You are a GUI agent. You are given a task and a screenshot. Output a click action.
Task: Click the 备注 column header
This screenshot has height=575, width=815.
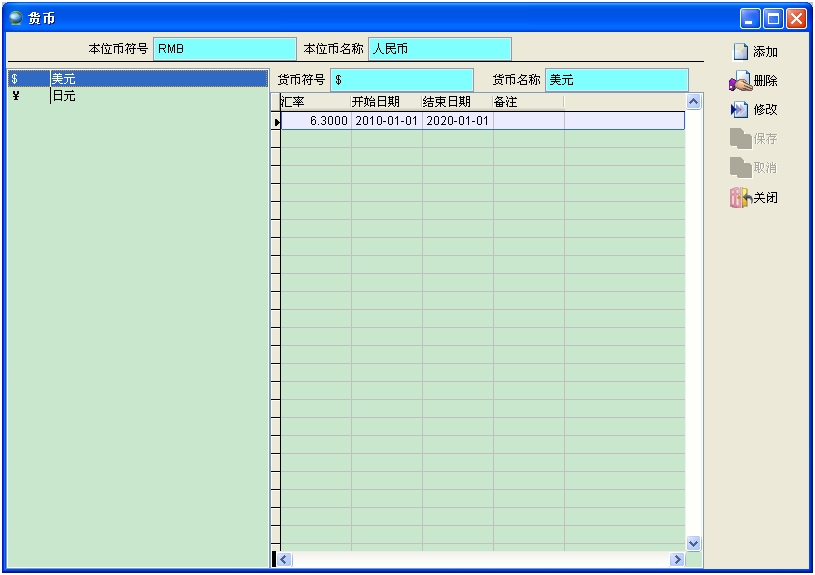pyautogui.click(x=528, y=102)
